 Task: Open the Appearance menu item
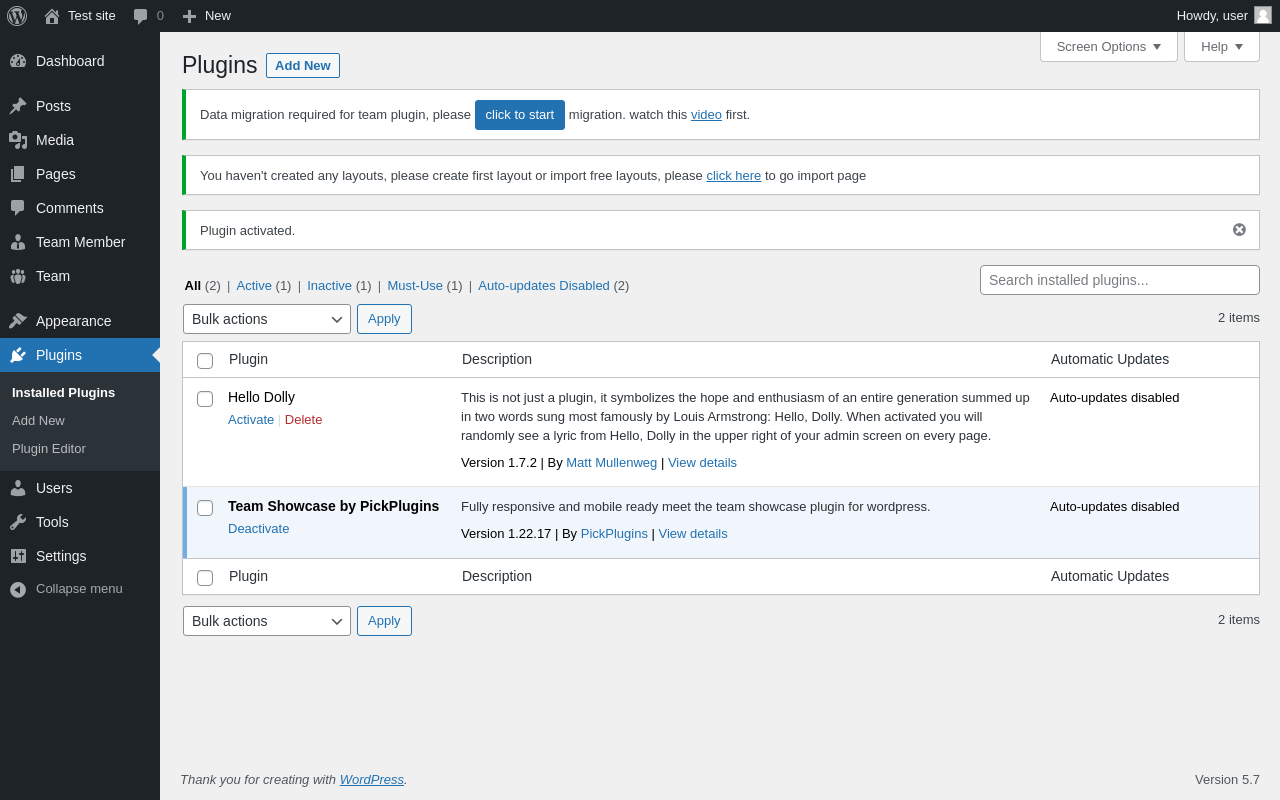[80, 321]
